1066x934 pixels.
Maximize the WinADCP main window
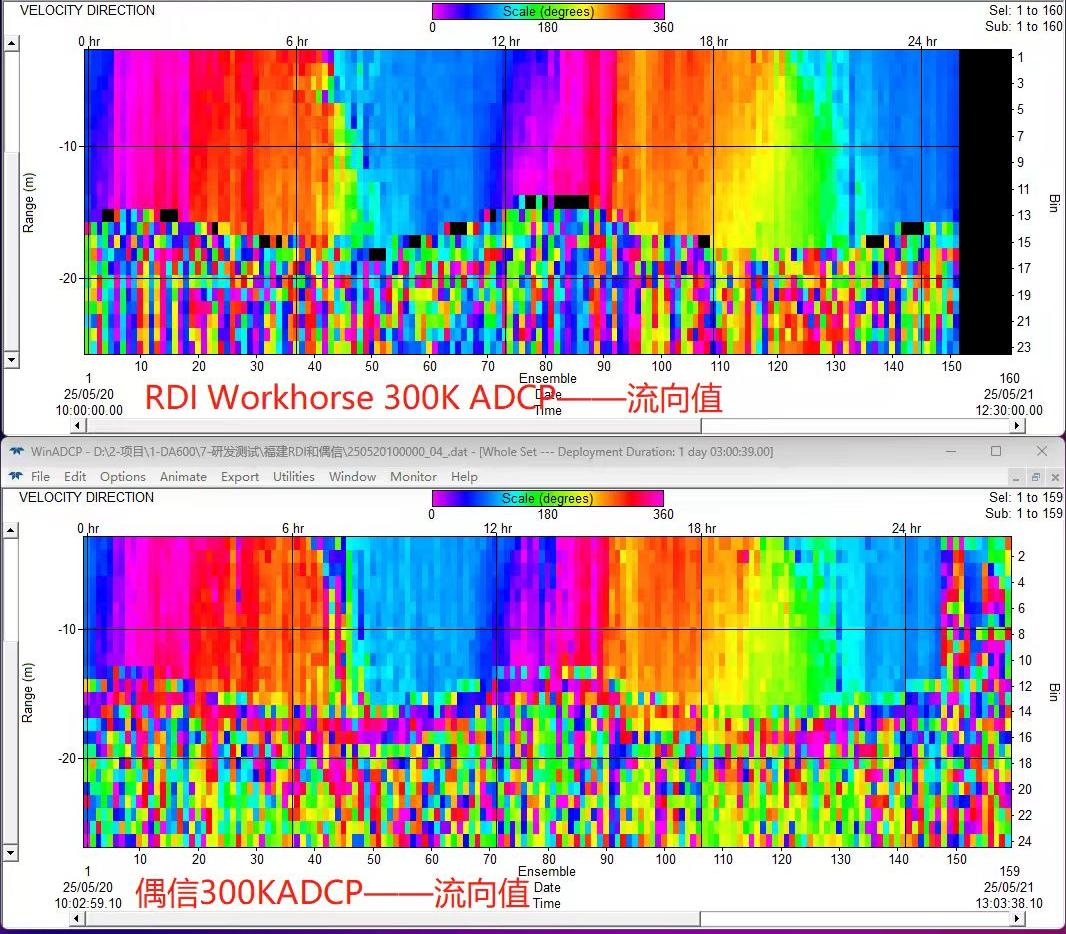tap(995, 452)
